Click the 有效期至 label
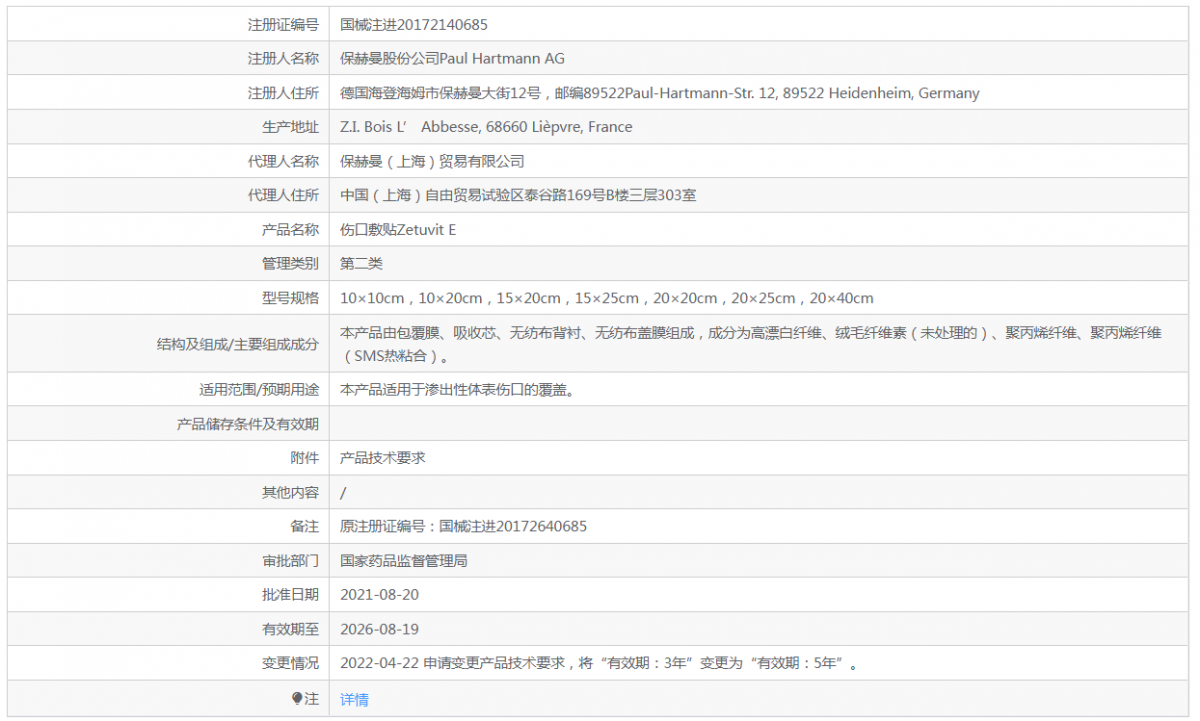This screenshot has height=721, width=1200. coord(290,630)
